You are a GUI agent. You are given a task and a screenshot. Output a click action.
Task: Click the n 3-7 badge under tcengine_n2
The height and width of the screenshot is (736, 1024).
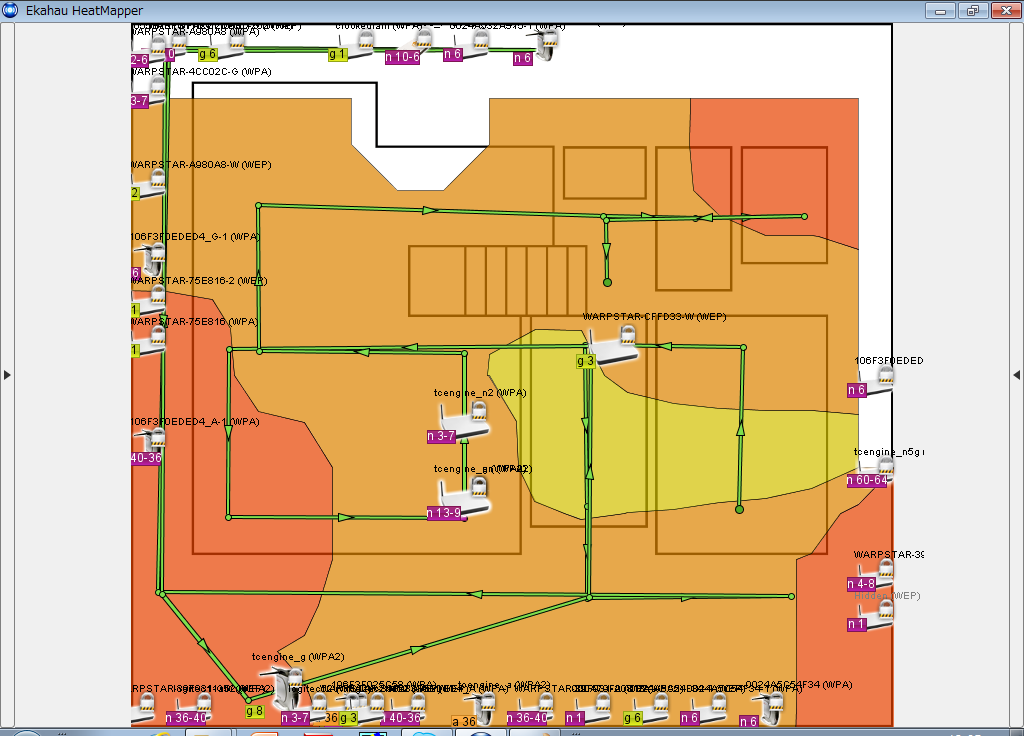[x=441, y=436]
